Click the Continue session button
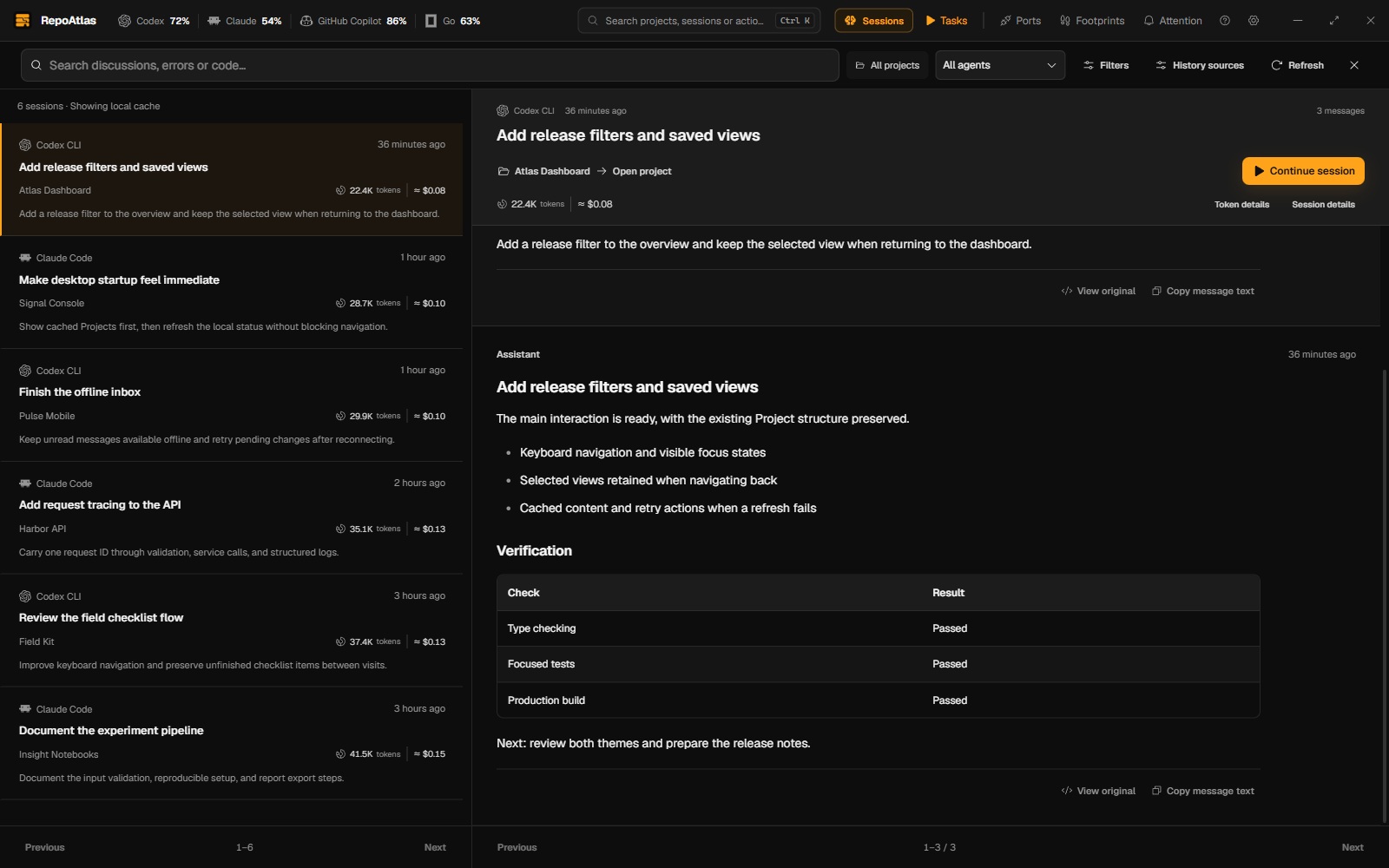The height and width of the screenshot is (868, 1389). tap(1303, 171)
